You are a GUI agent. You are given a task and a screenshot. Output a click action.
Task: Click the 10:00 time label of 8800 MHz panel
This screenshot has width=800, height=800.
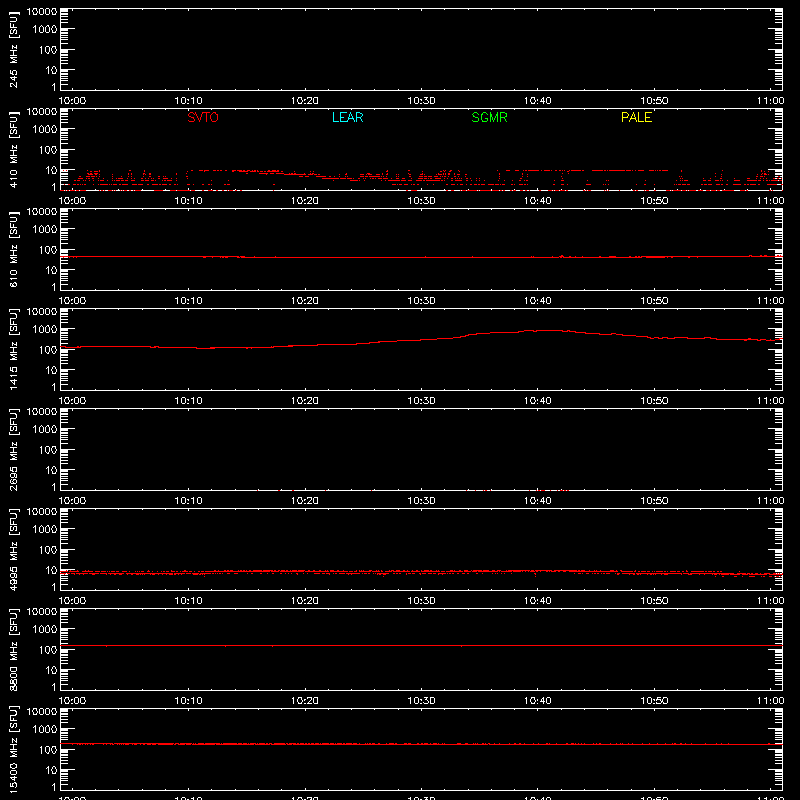(72, 701)
